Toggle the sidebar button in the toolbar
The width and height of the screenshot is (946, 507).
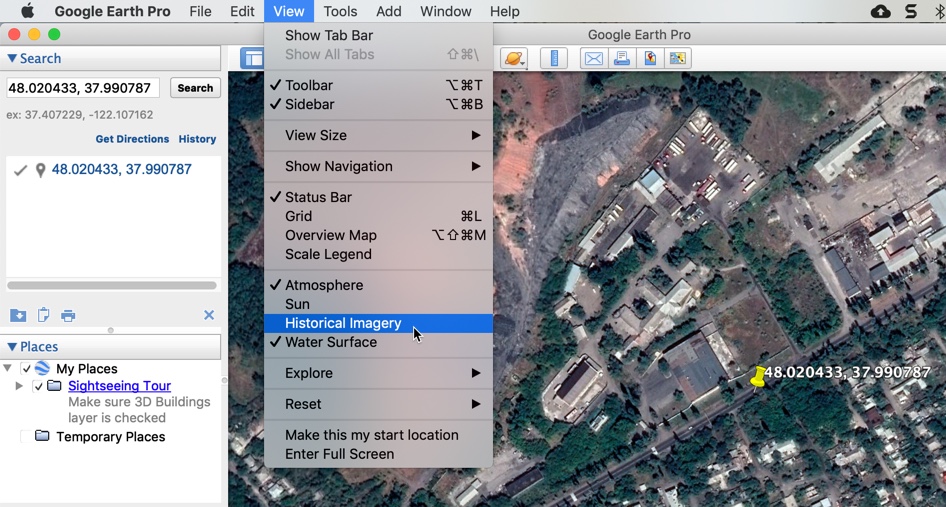pyautogui.click(x=252, y=58)
